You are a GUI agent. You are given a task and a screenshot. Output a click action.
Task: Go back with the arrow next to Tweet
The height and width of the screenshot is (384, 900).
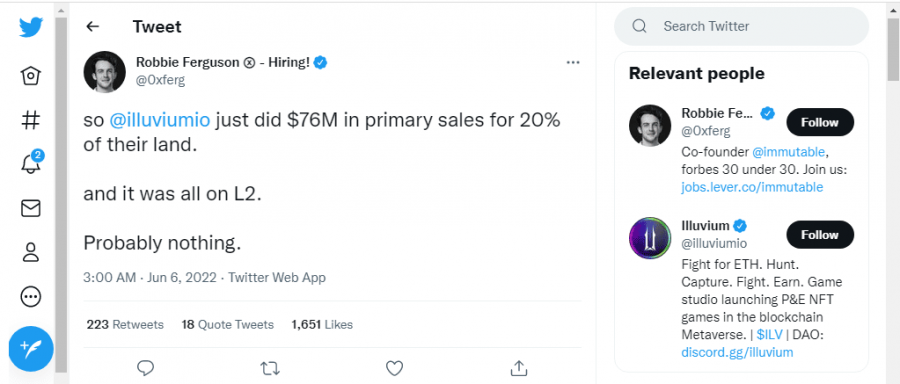pyautogui.click(x=92, y=26)
